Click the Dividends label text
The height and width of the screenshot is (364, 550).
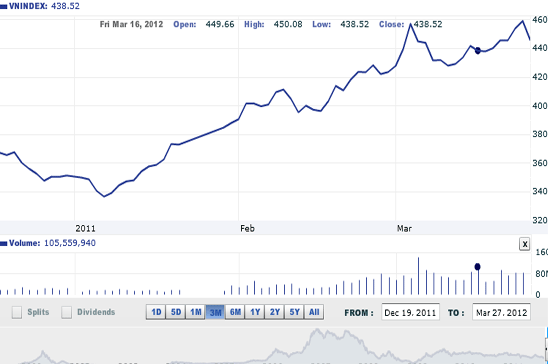click(x=96, y=312)
